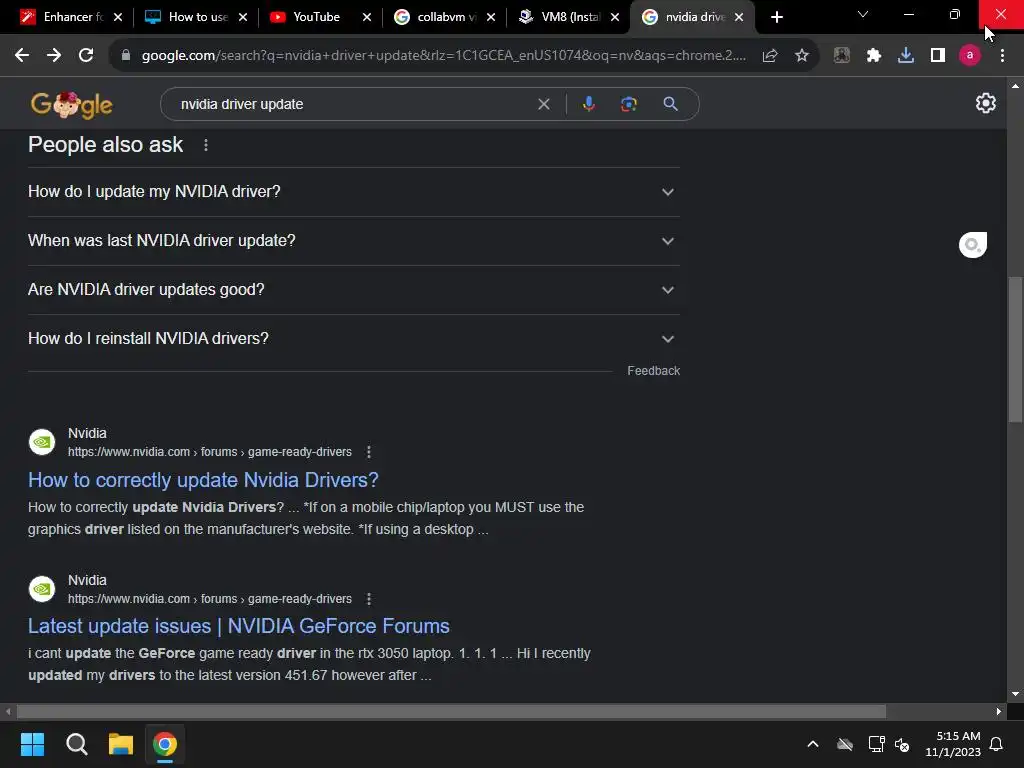Reload the current page
Image resolution: width=1024 pixels, height=768 pixels.
(86, 56)
